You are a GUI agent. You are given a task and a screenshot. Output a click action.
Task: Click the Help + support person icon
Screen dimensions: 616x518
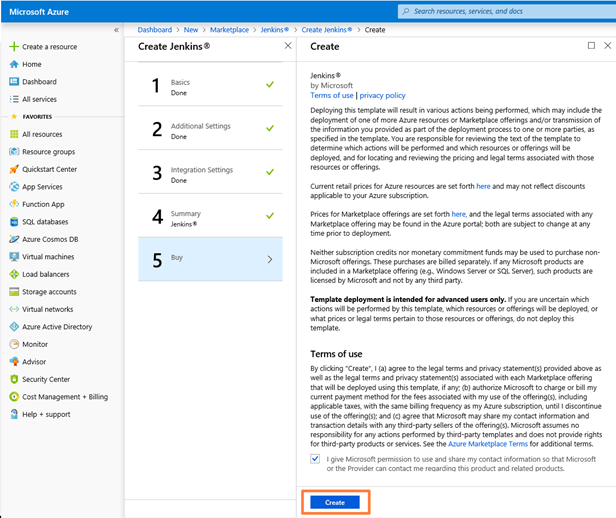[14, 414]
